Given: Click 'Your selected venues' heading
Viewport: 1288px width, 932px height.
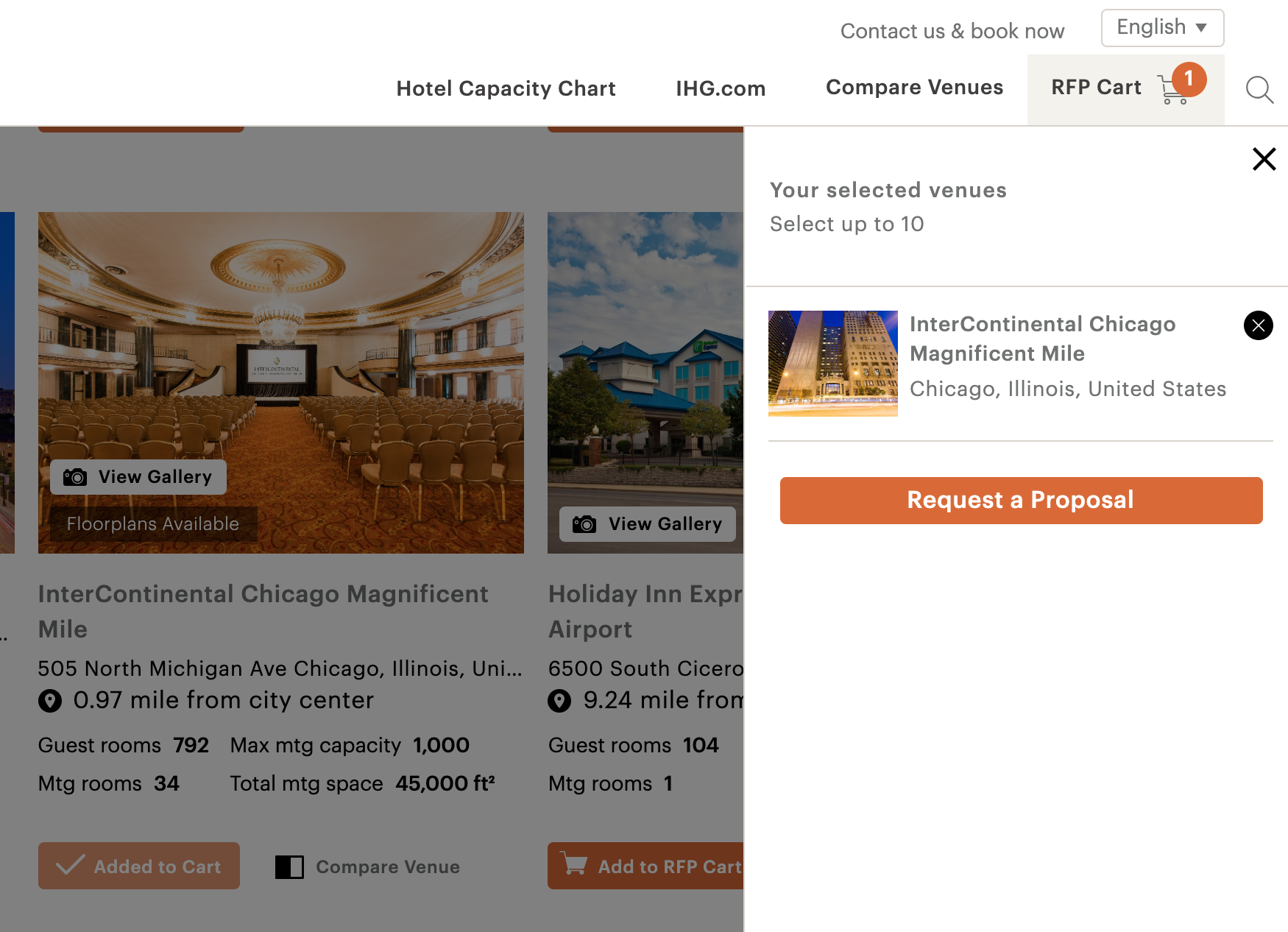Looking at the screenshot, I should (x=888, y=190).
